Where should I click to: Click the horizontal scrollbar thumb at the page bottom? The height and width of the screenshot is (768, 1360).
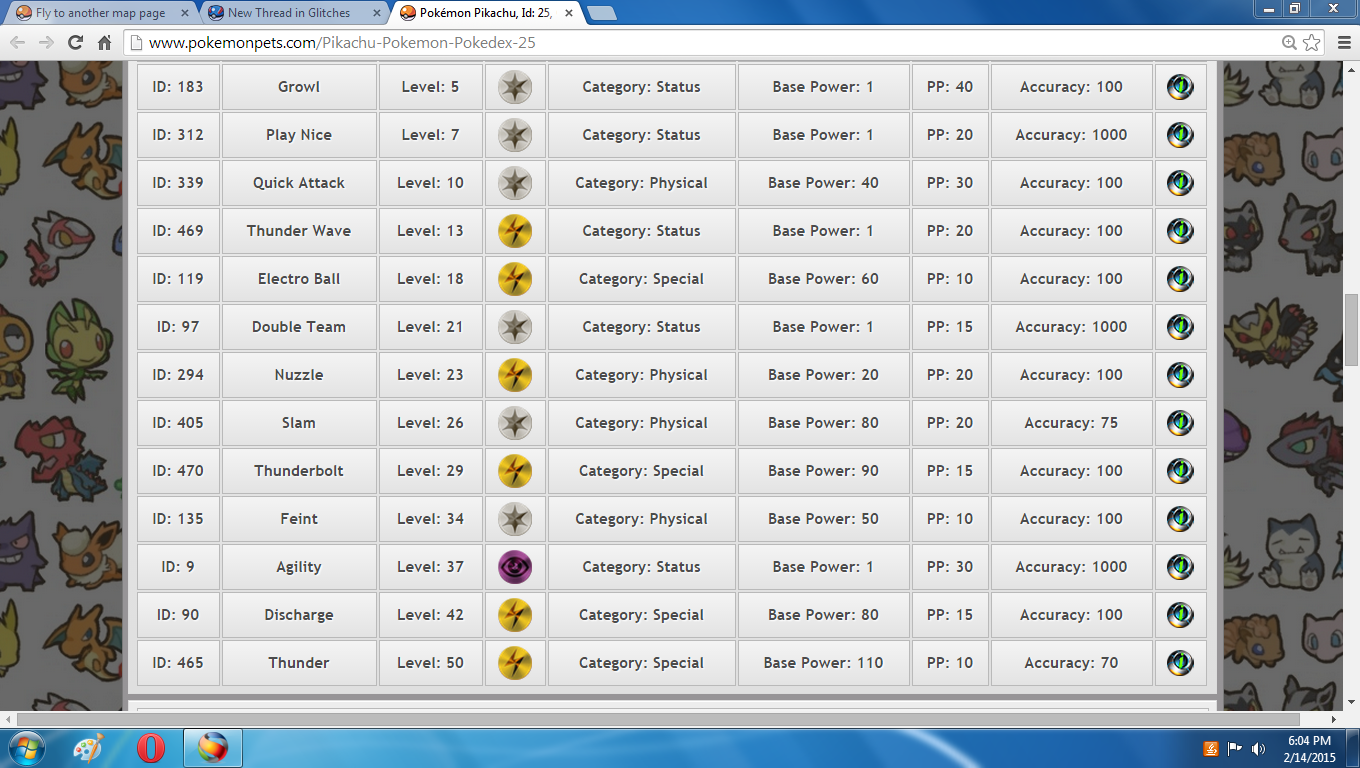(658, 719)
